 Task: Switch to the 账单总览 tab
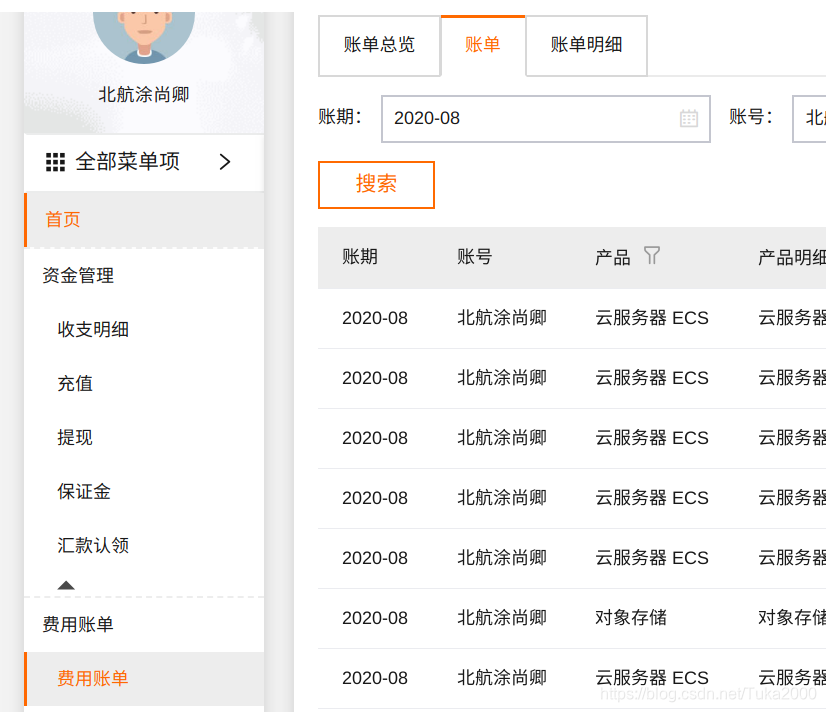click(379, 45)
